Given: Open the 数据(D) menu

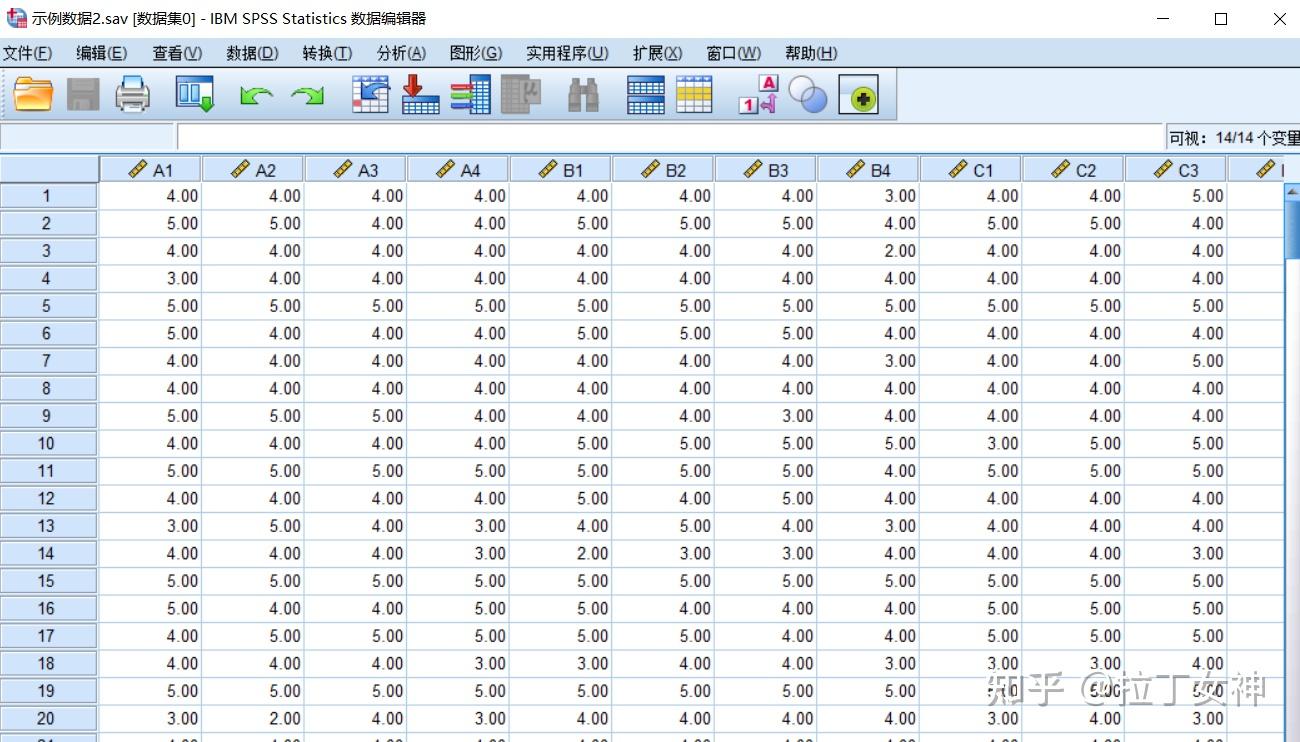Looking at the screenshot, I should tap(252, 53).
